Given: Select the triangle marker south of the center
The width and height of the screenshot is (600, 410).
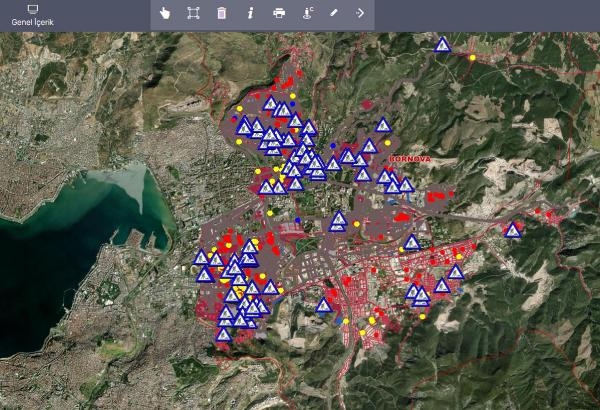Looking at the screenshot, I should pos(324,305).
